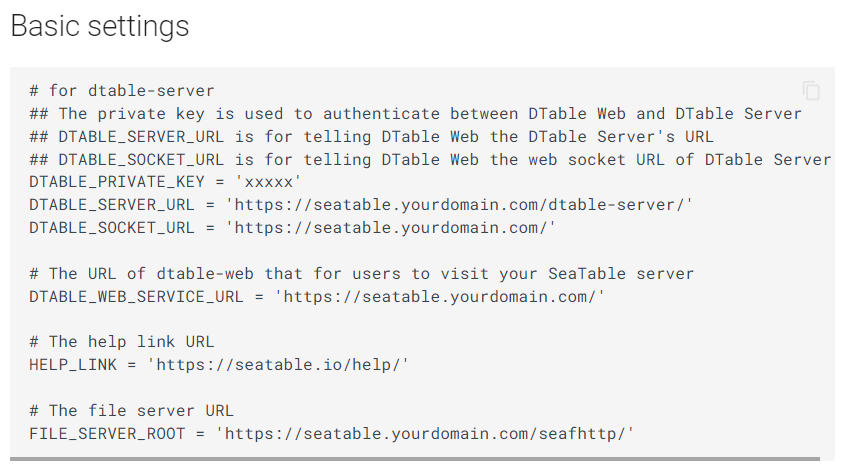Click the '# The help link URL' comment

tap(122, 342)
